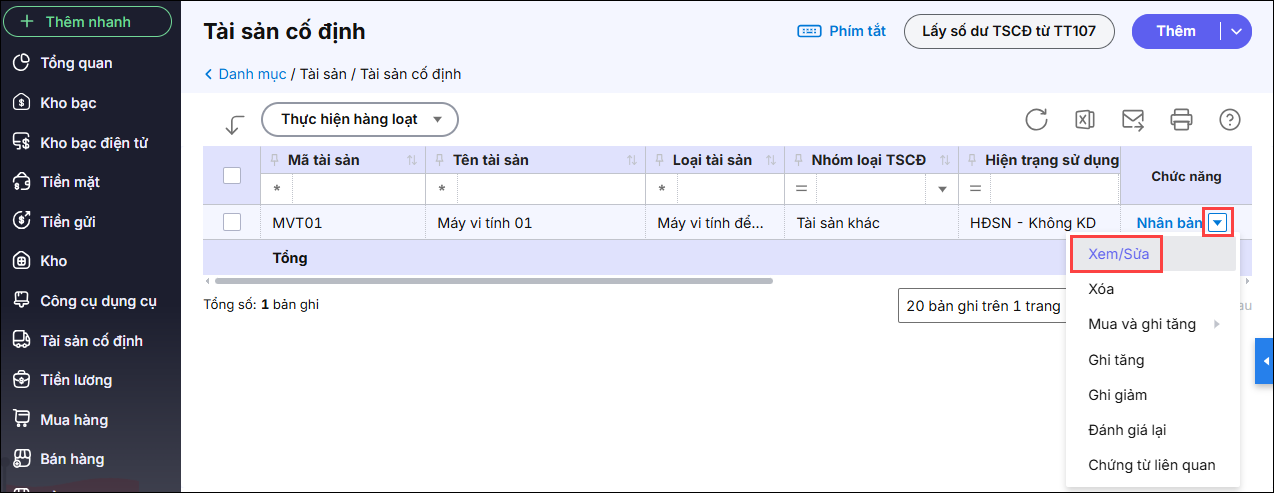Click the refresh icon in the toolbar
Image resolution: width=1274 pixels, height=493 pixels.
pyautogui.click(x=1036, y=120)
